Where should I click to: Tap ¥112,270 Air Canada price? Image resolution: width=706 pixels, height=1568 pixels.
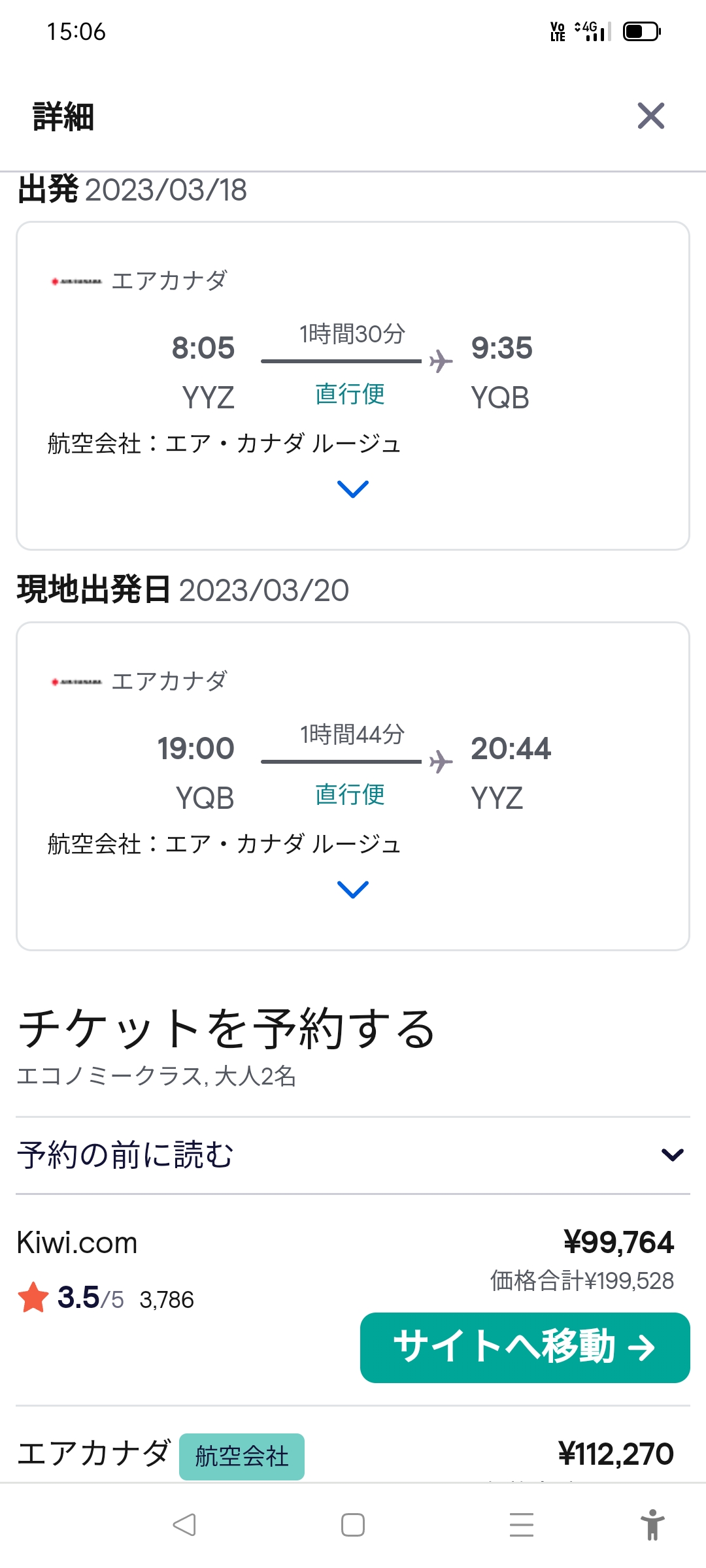(616, 1454)
